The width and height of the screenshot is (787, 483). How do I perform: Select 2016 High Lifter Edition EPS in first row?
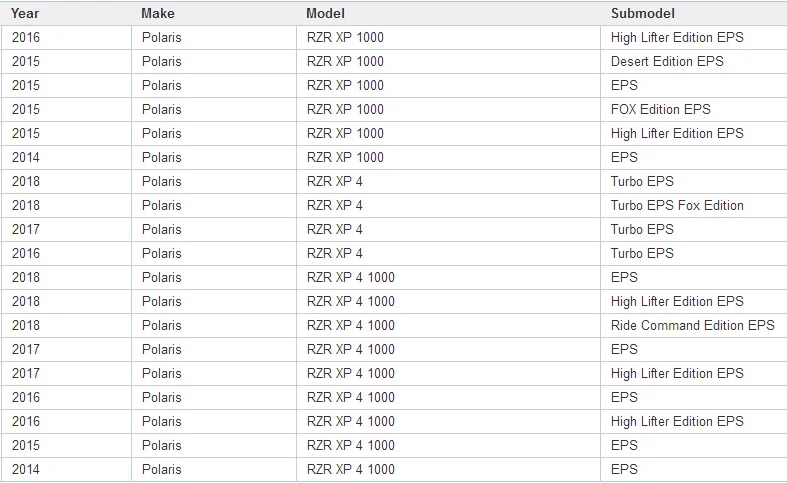click(677, 38)
